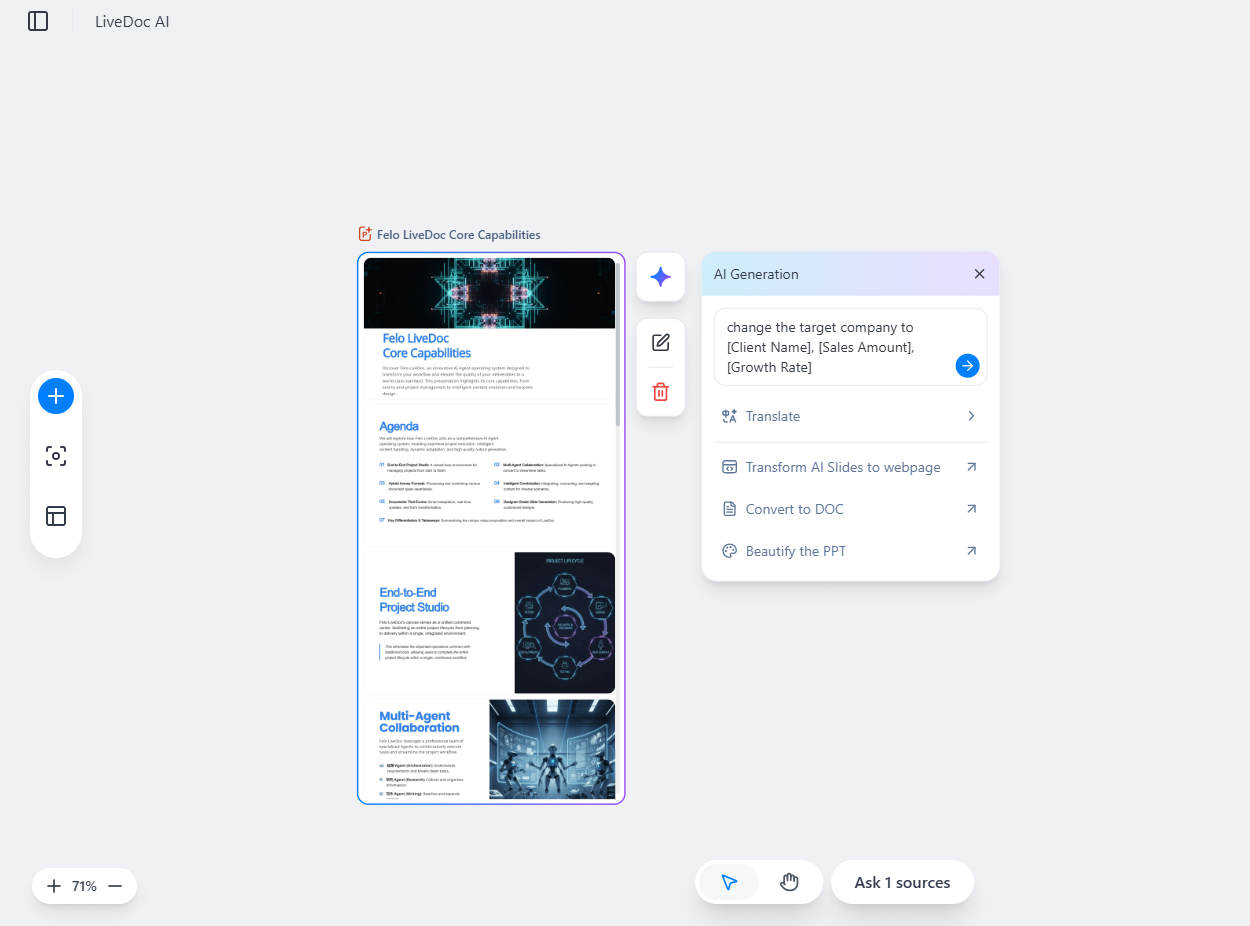Click the blue add (plus) button
This screenshot has height=926, width=1250.
[56, 396]
